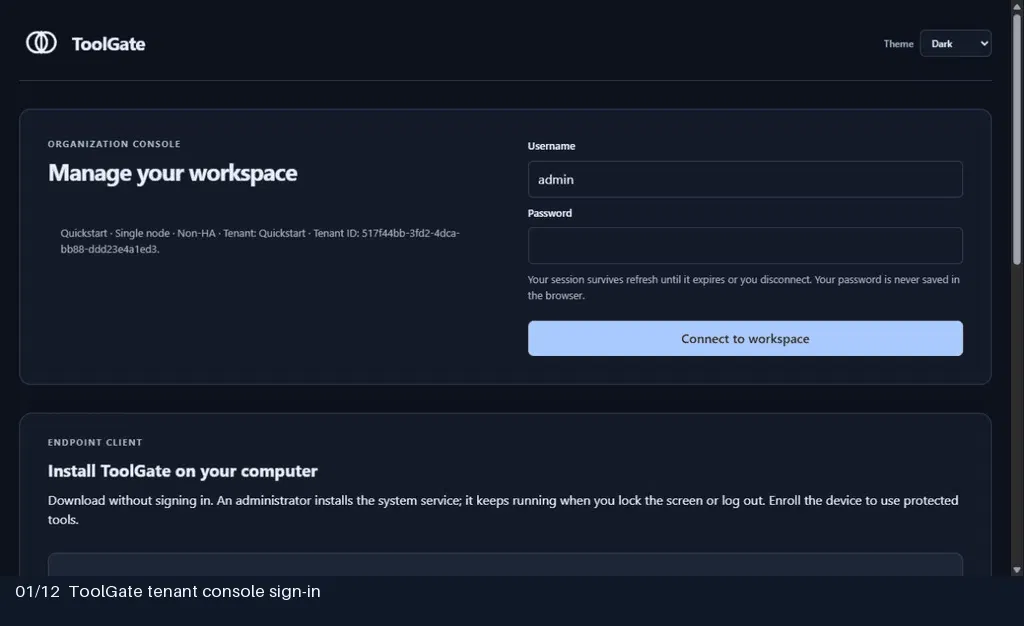Viewport: 1024px width, 626px height.
Task: Click the Quickstart tenant ID info line
Action: (x=260, y=241)
